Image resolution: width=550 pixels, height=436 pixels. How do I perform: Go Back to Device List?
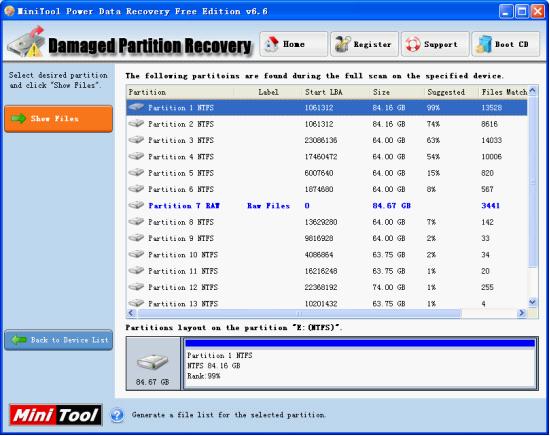coord(59,340)
